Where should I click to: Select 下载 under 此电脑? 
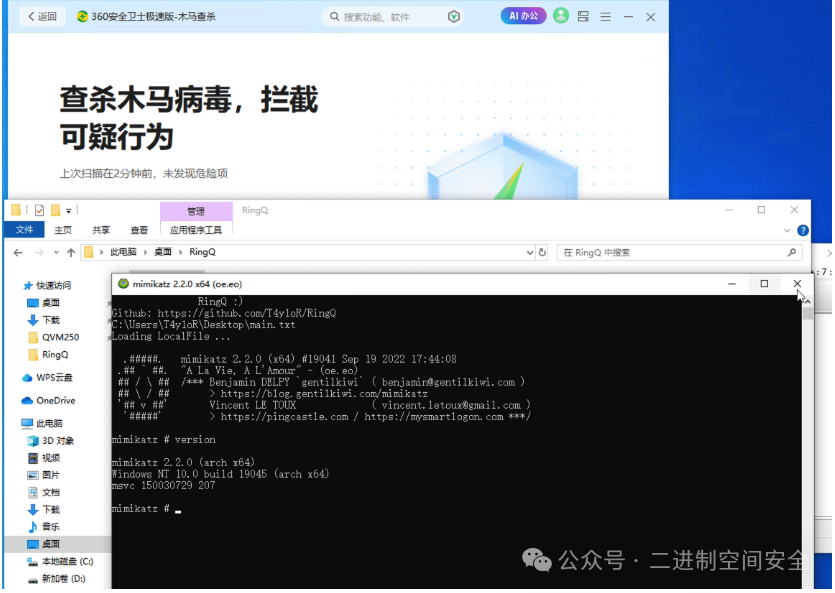coord(44,509)
